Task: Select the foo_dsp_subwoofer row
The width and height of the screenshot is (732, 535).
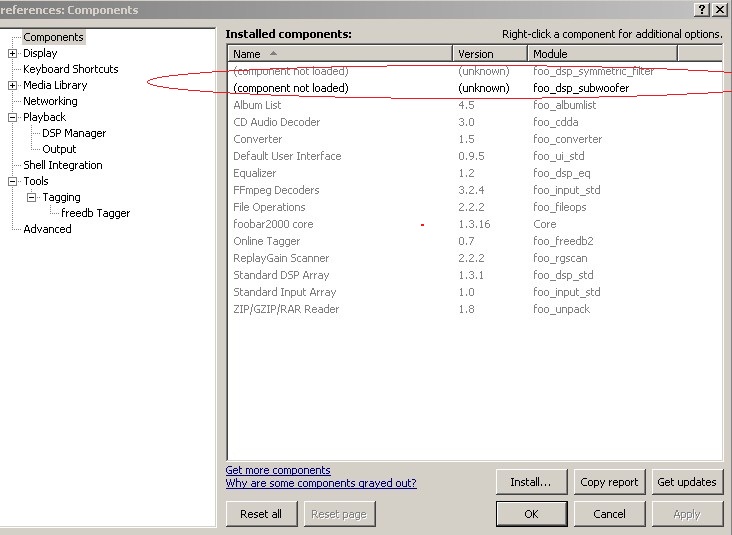Action: (475, 88)
